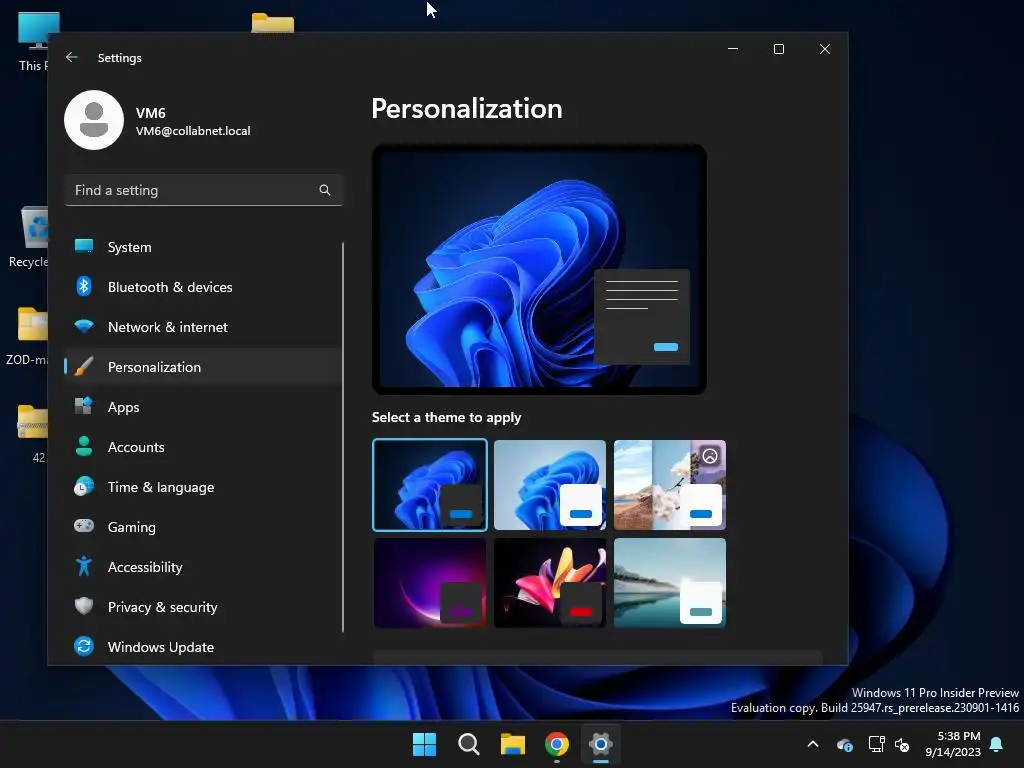Click the System monitor icon
Viewport: 1024px width, 768px height.
(x=84, y=246)
